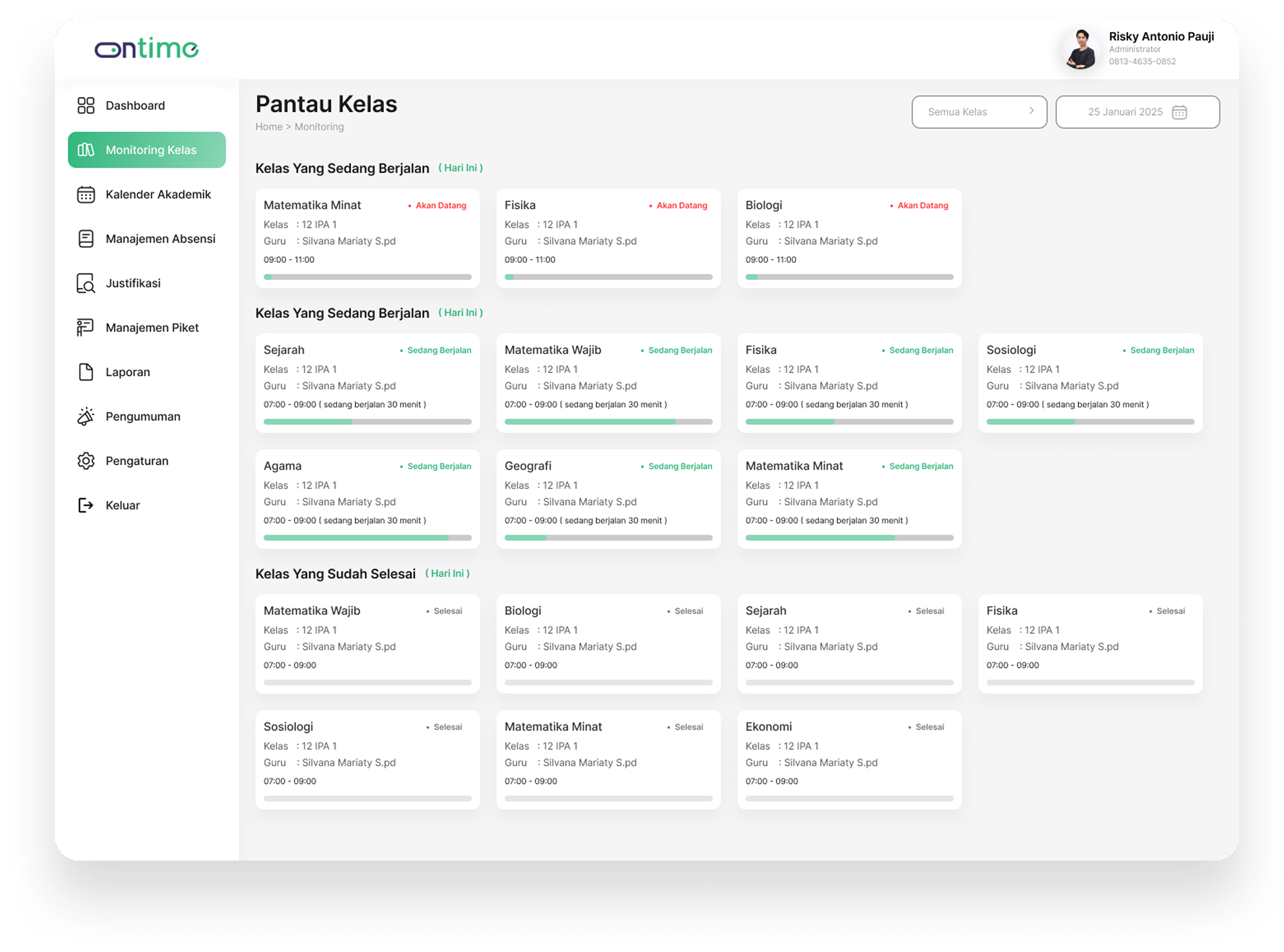
Task: Click the Justifikasi magnifier icon
Action: pos(86,284)
